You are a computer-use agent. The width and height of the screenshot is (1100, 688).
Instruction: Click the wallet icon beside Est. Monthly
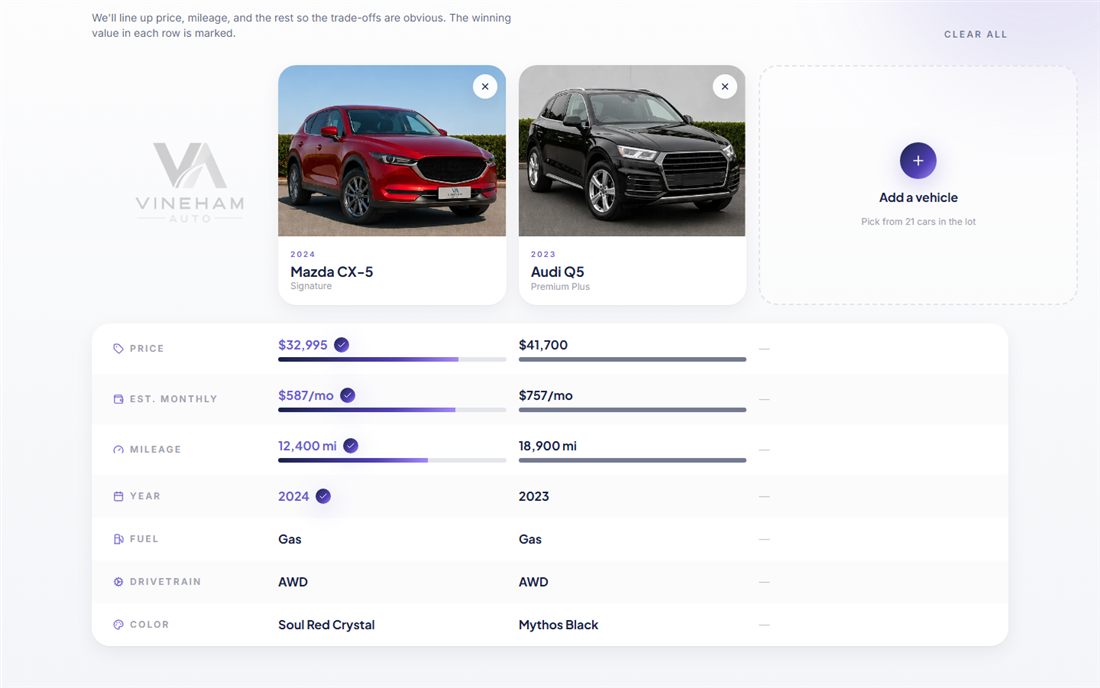click(x=119, y=399)
